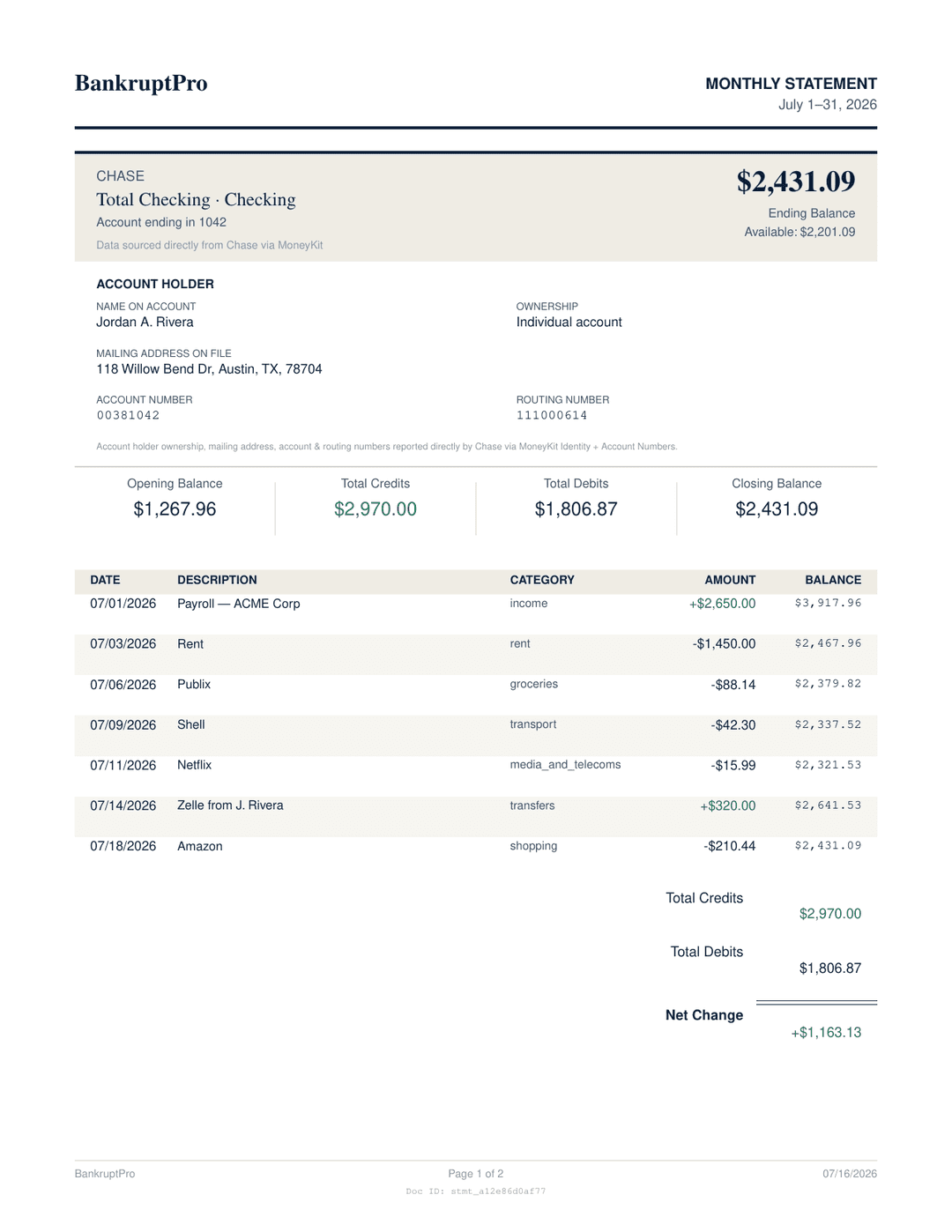
Task: Click the media_and_telecoms category cell
Action: pos(565,766)
